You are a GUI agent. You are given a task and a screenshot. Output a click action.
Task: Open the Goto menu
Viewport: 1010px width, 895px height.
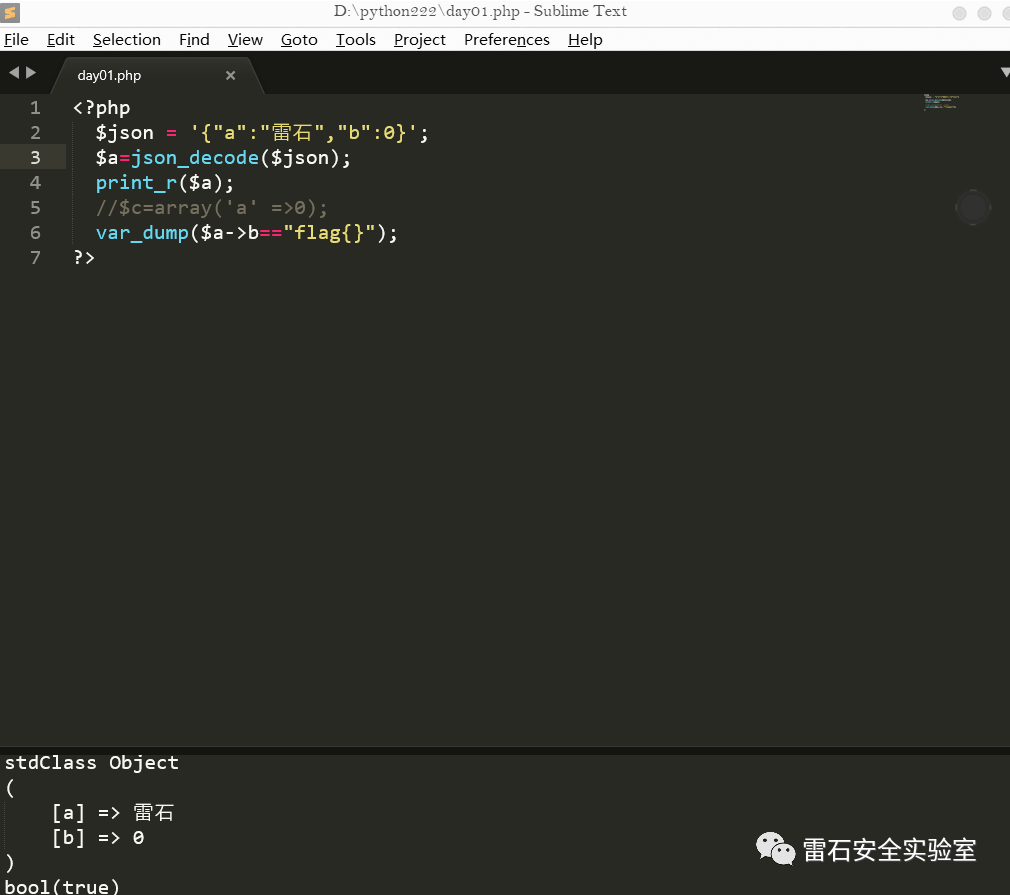[299, 40]
